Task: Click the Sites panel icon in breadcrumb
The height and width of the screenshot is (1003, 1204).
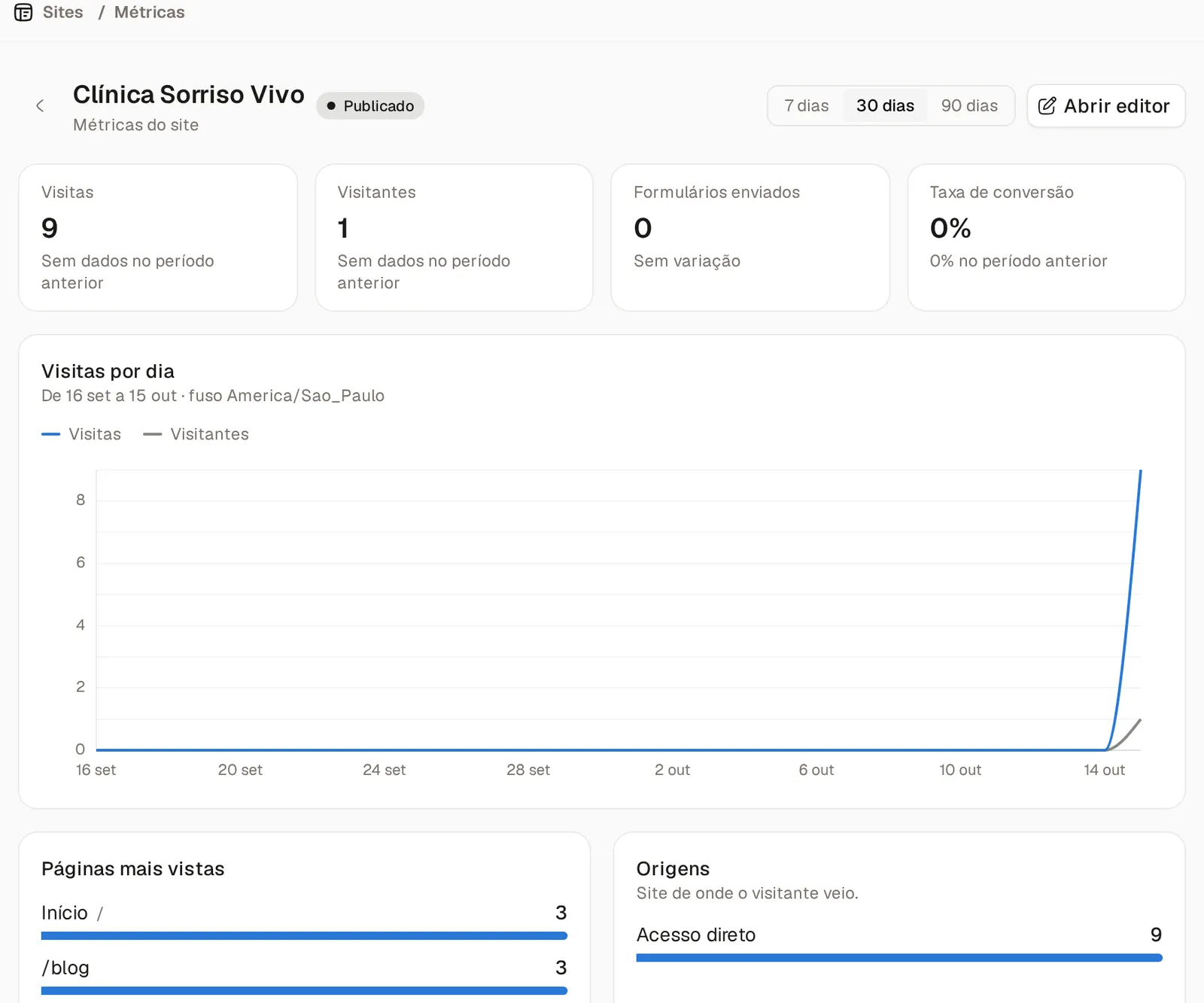Action: coord(23,12)
